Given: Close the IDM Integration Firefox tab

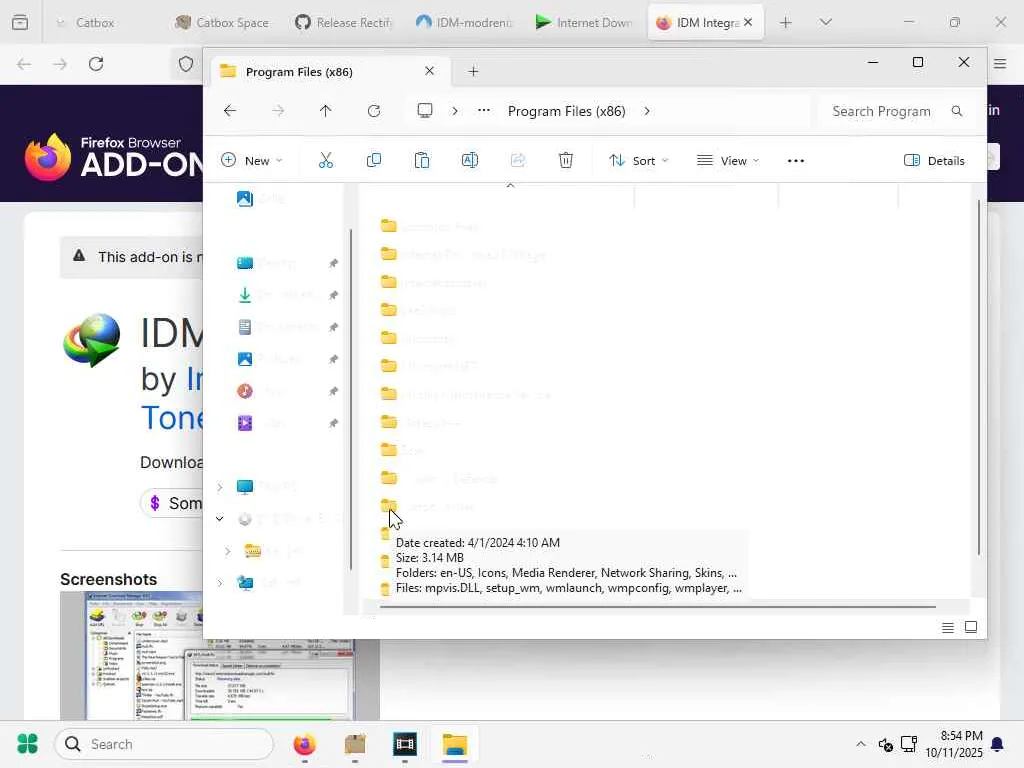Looking at the screenshot, I should pyautogui.click(x=748, y=22).
